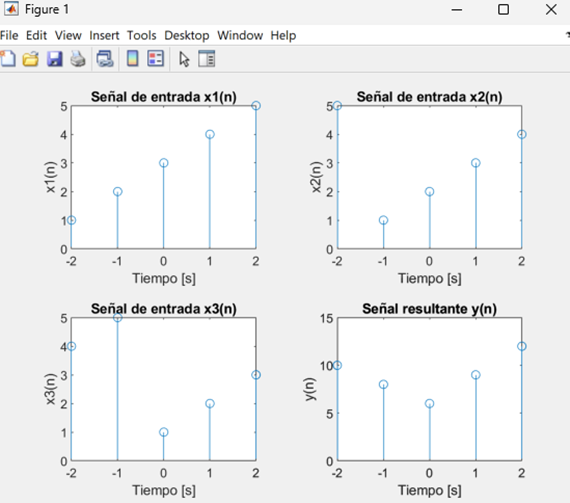Toggle the Edit Plot arrow tool

(184, 59)
